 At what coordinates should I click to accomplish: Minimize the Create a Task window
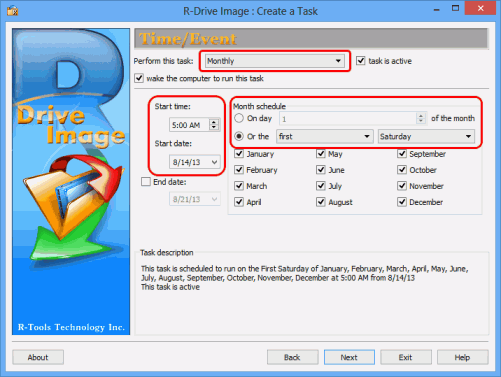click(436, 10)
